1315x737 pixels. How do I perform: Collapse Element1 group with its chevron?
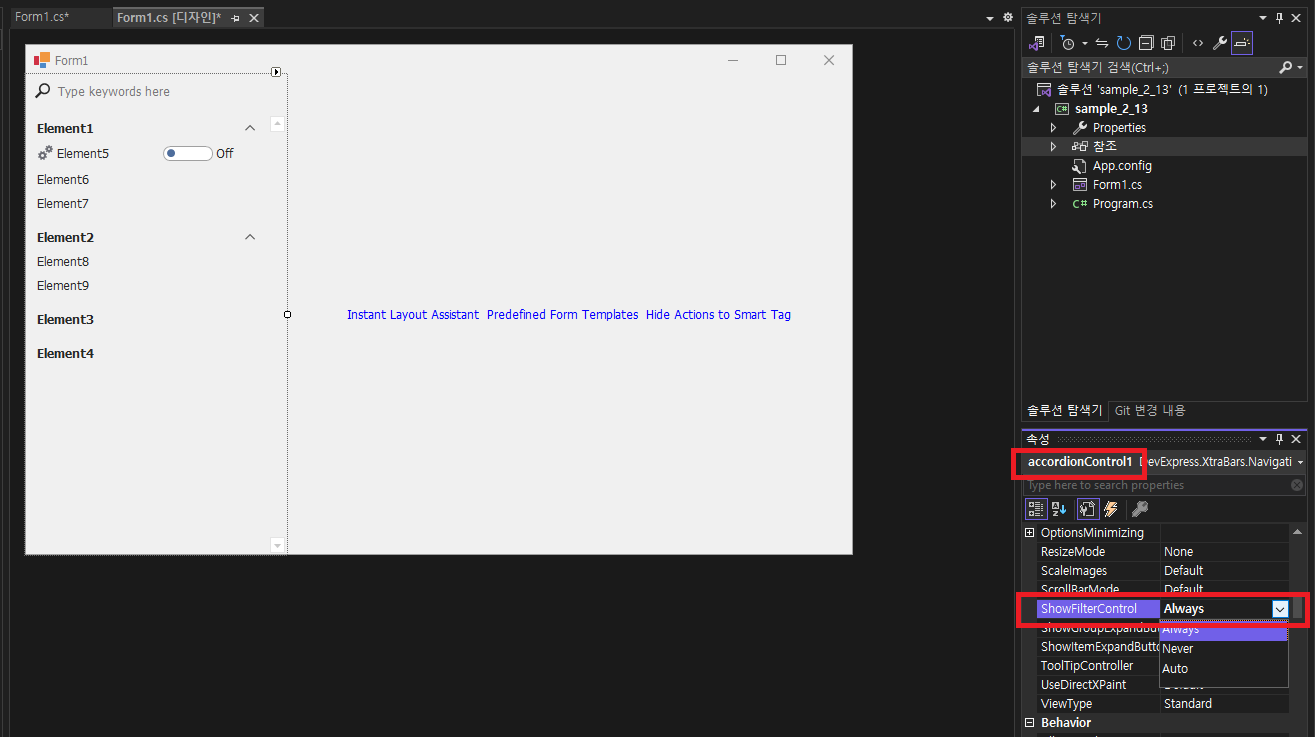pos(251,128)
